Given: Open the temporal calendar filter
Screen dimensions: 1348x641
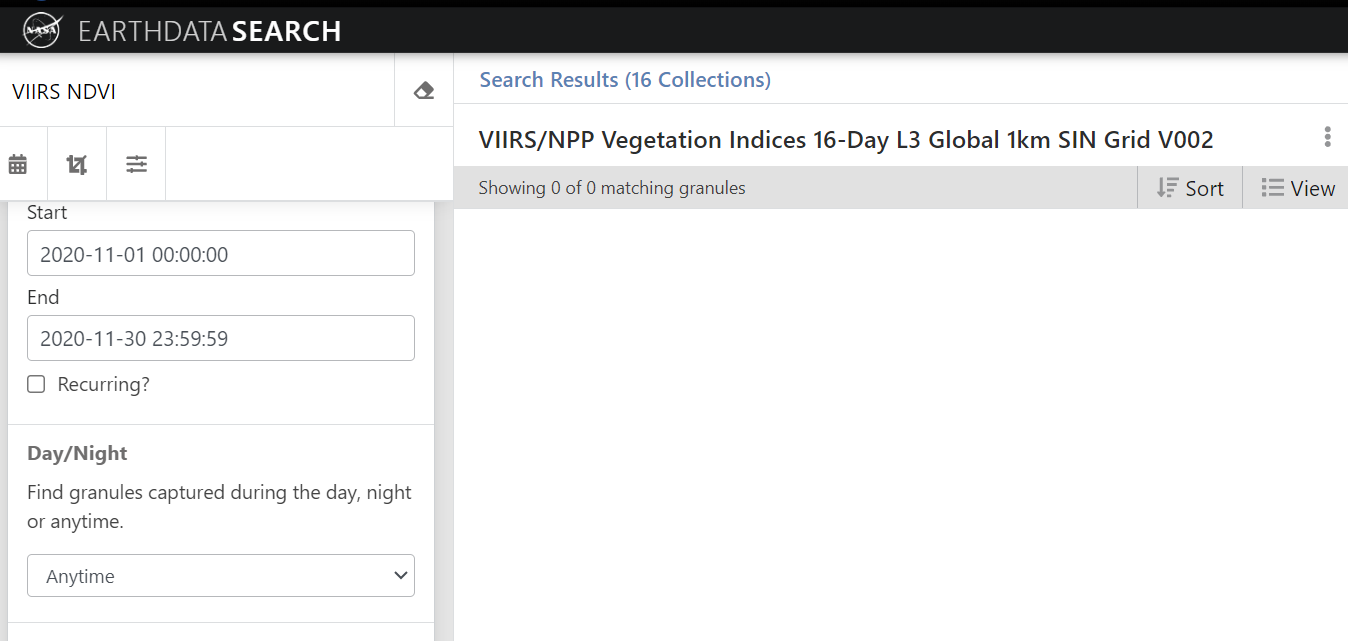Looking at the screenshot, I should (x=18, y=164).
